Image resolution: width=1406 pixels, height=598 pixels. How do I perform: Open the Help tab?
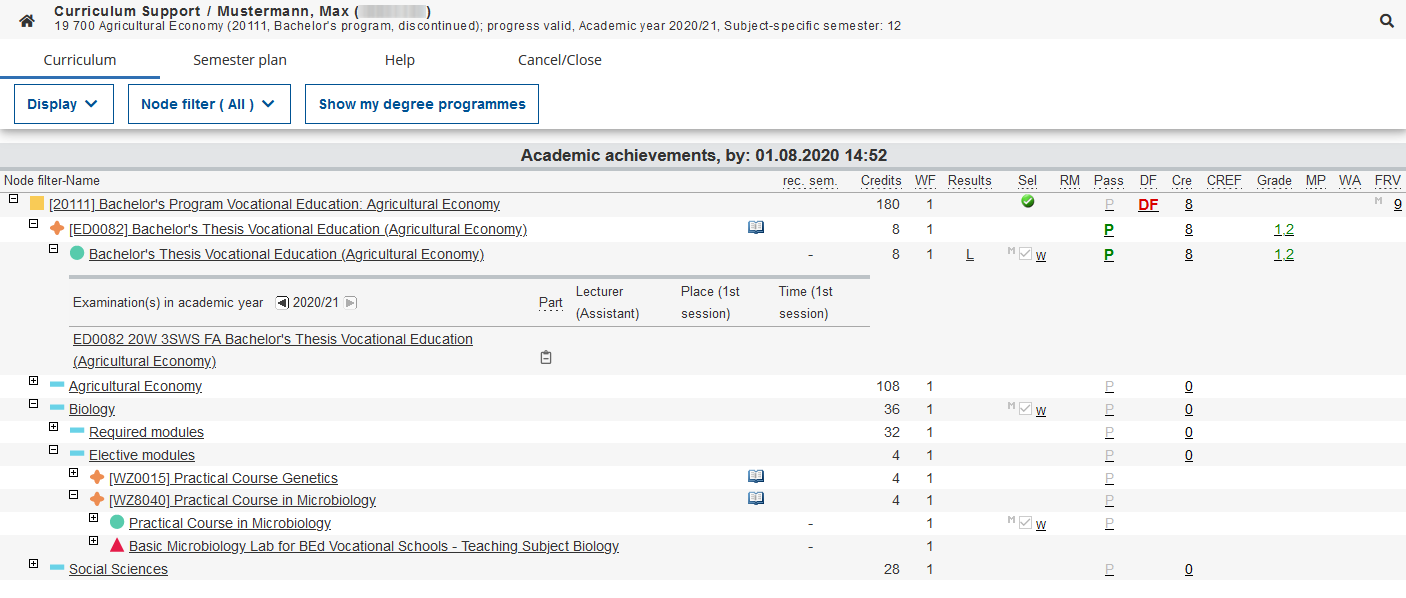pyautogui.click(x=399, y=60)
